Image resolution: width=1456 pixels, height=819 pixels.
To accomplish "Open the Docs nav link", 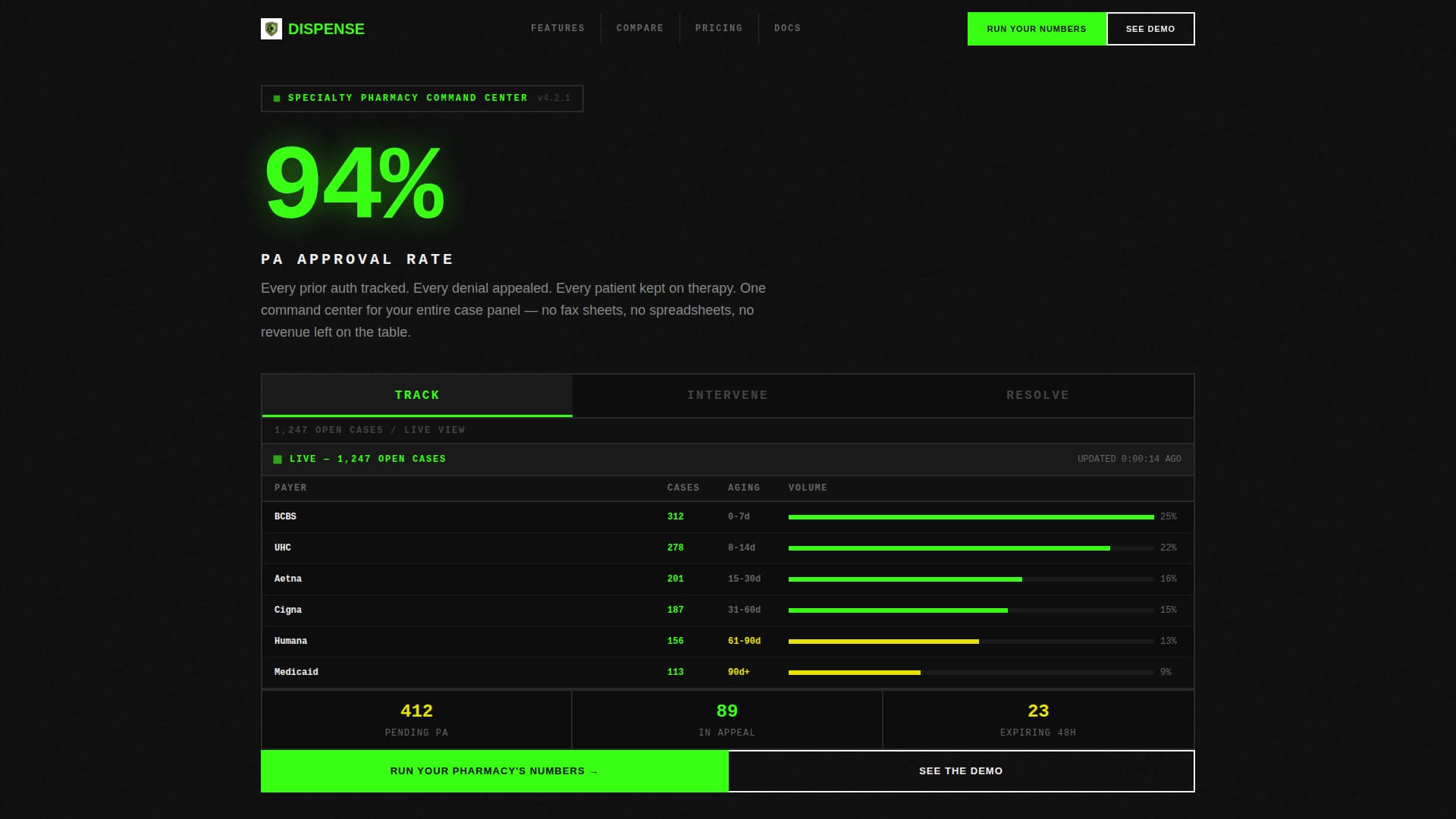I will (x=787, y=28).
